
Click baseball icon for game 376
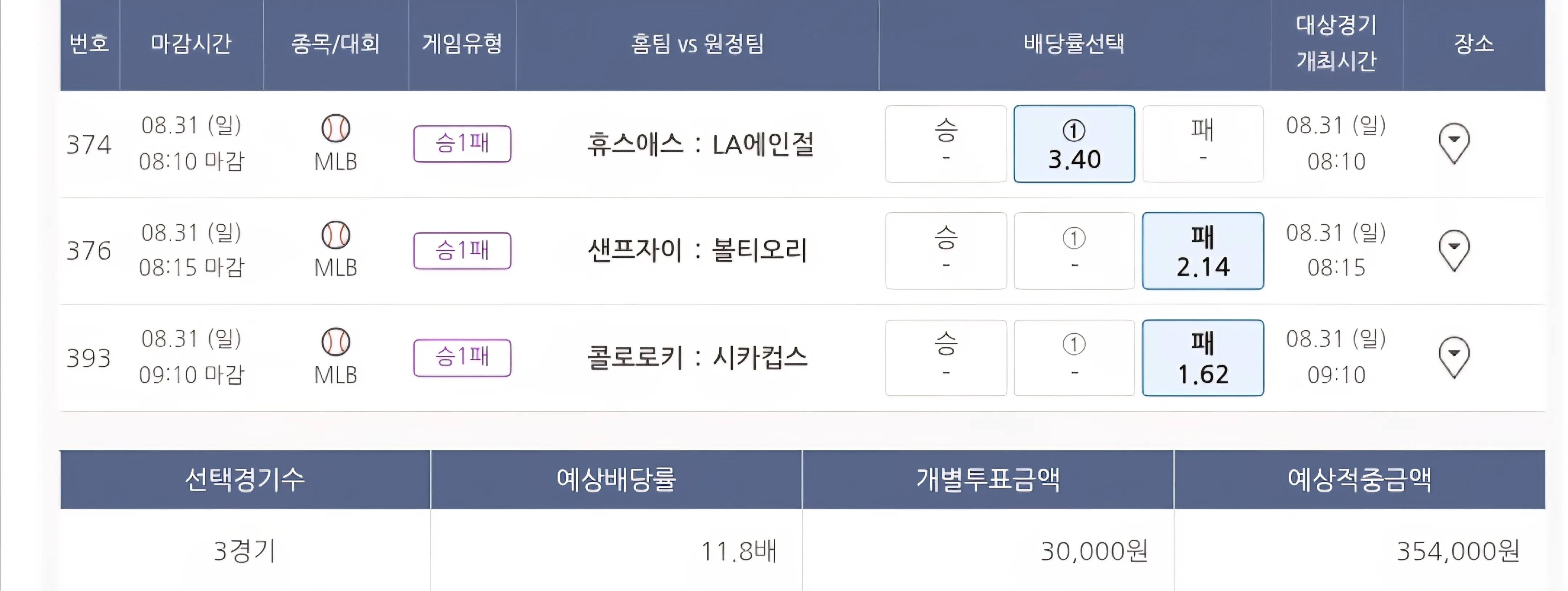335,235
